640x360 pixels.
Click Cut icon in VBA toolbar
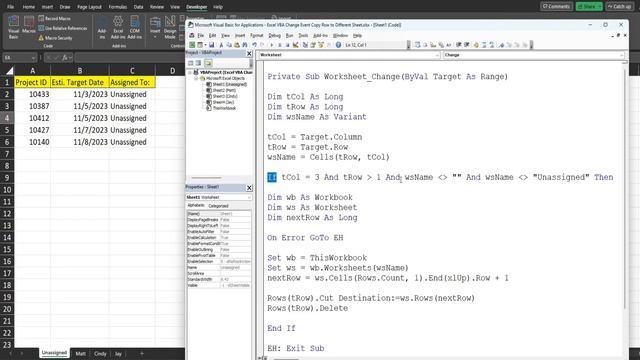click(221, 45)
